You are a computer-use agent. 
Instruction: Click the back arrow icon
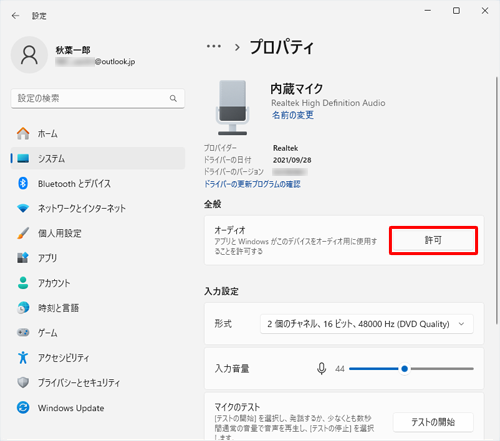[15, 16]
